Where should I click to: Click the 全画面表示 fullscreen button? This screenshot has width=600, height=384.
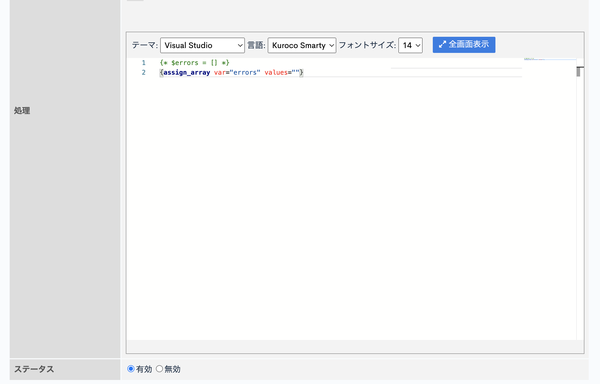(x=464, y=45)
